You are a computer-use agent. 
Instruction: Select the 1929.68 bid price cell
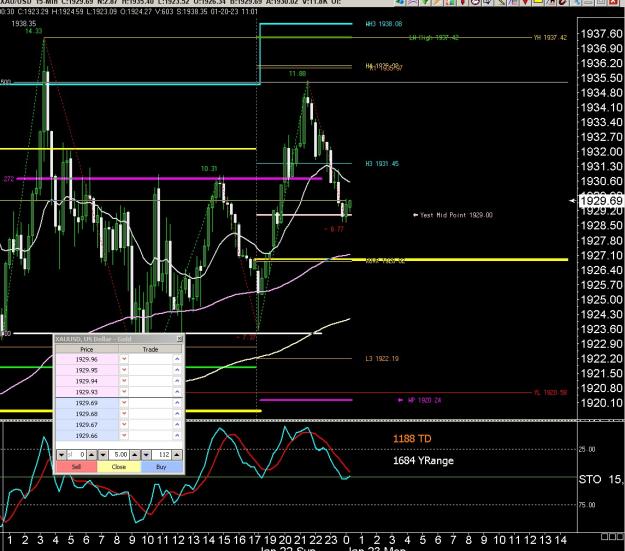pyautogui.click(x=87, y=414)
